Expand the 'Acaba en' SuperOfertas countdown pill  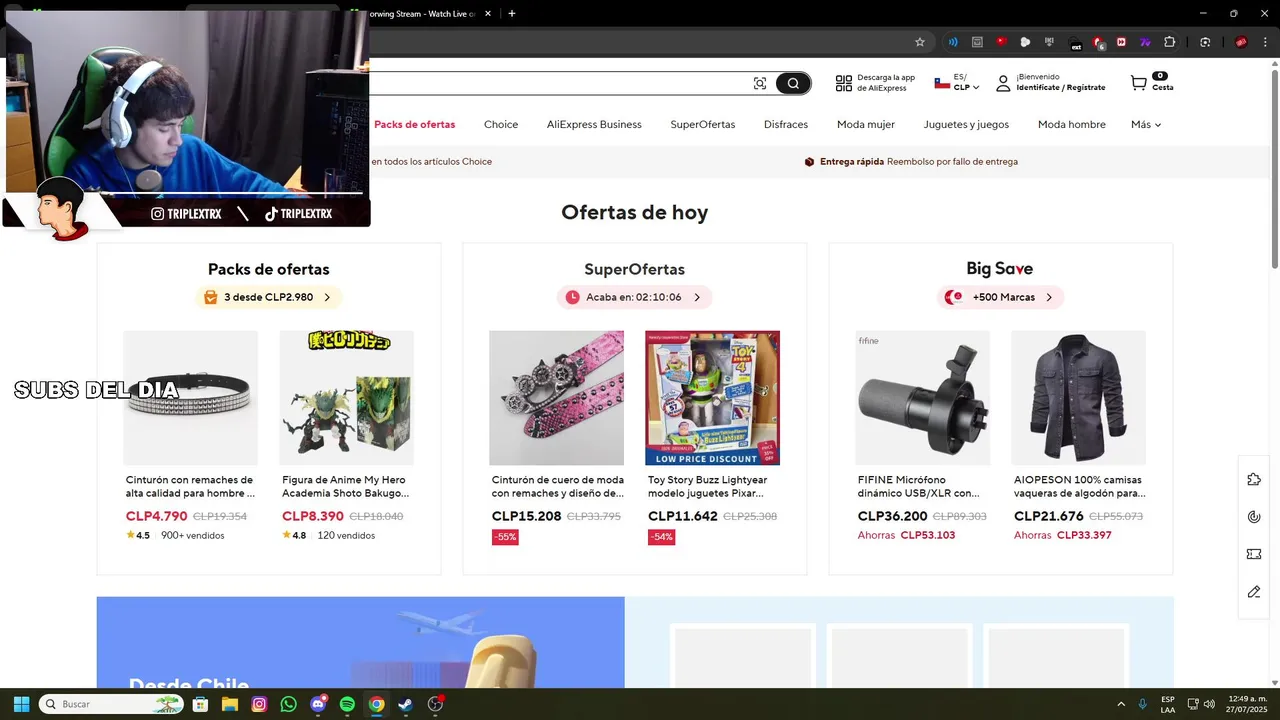pyautogui.click(x=634, y=297)
